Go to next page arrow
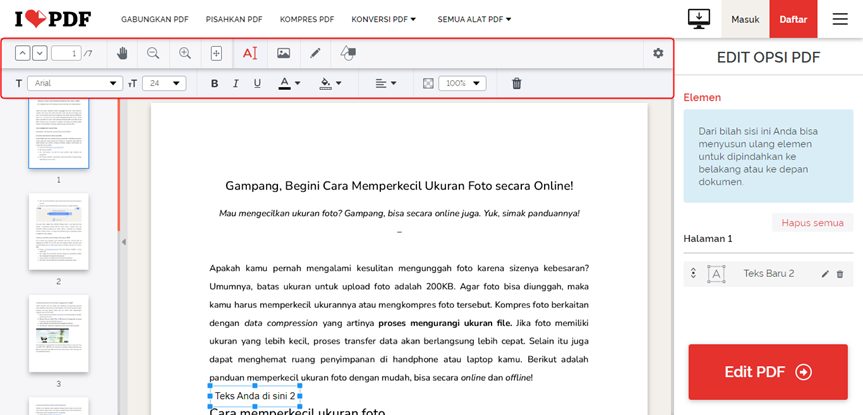The image size is (863, 415). (40, 53)
